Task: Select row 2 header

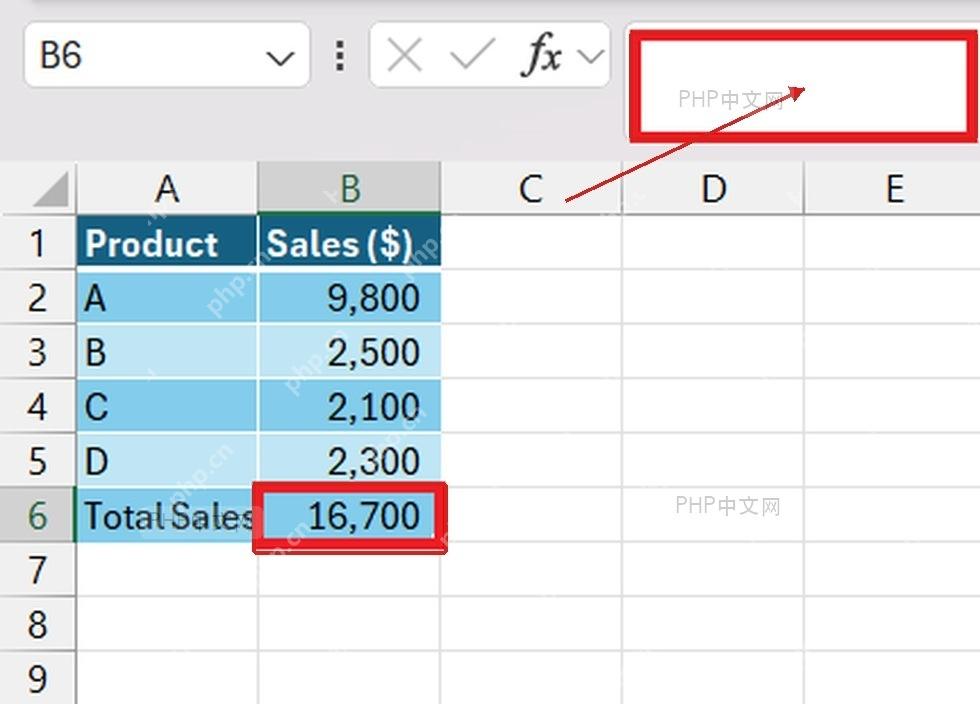Action: pyautogui.click(x=38, y=297)
